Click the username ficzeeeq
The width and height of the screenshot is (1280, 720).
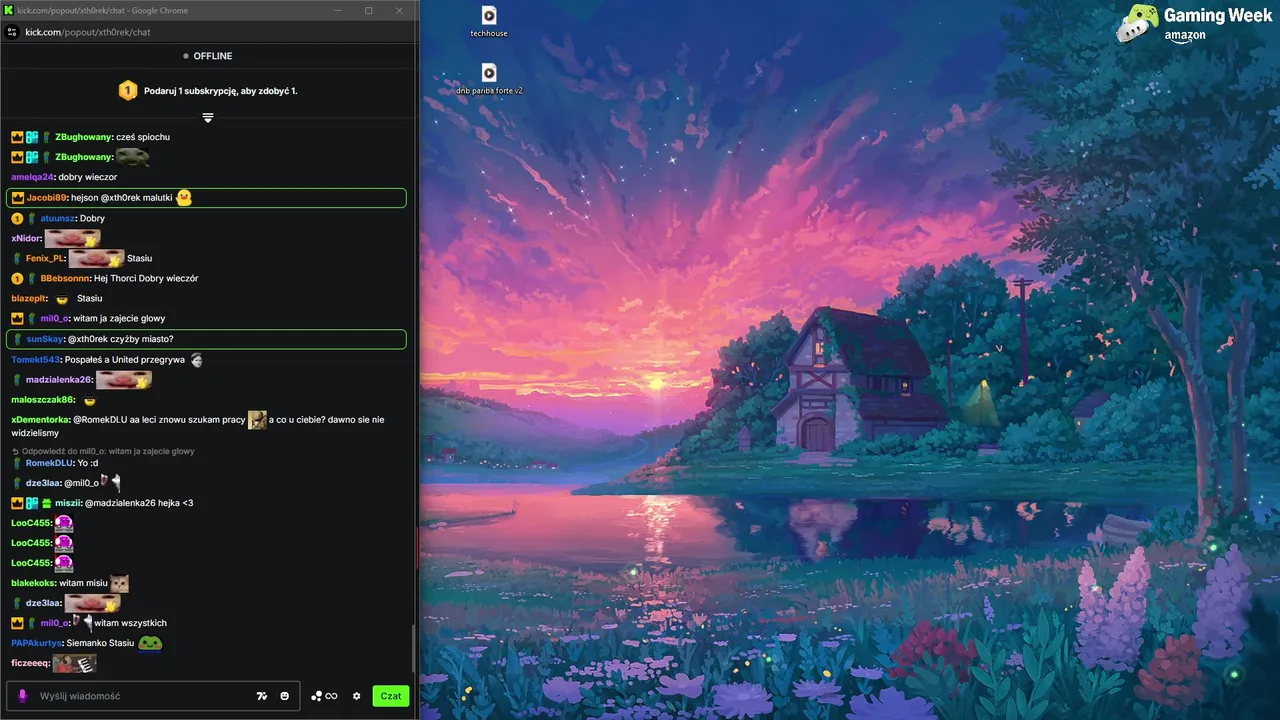30,663
